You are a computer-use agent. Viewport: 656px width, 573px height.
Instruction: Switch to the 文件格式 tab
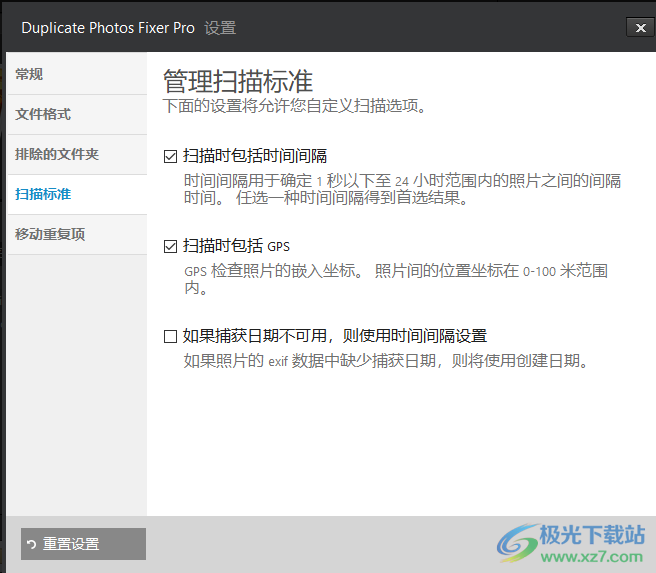(x=77, y=115)
